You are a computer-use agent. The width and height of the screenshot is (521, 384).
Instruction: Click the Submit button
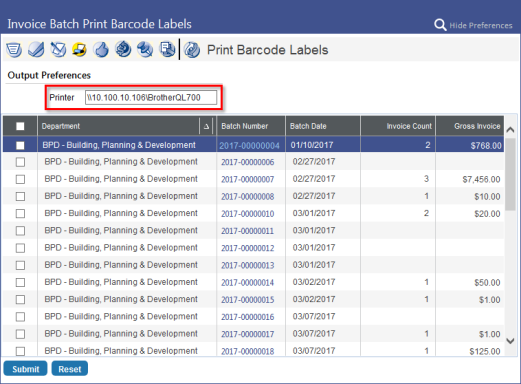tap(25, 369)
